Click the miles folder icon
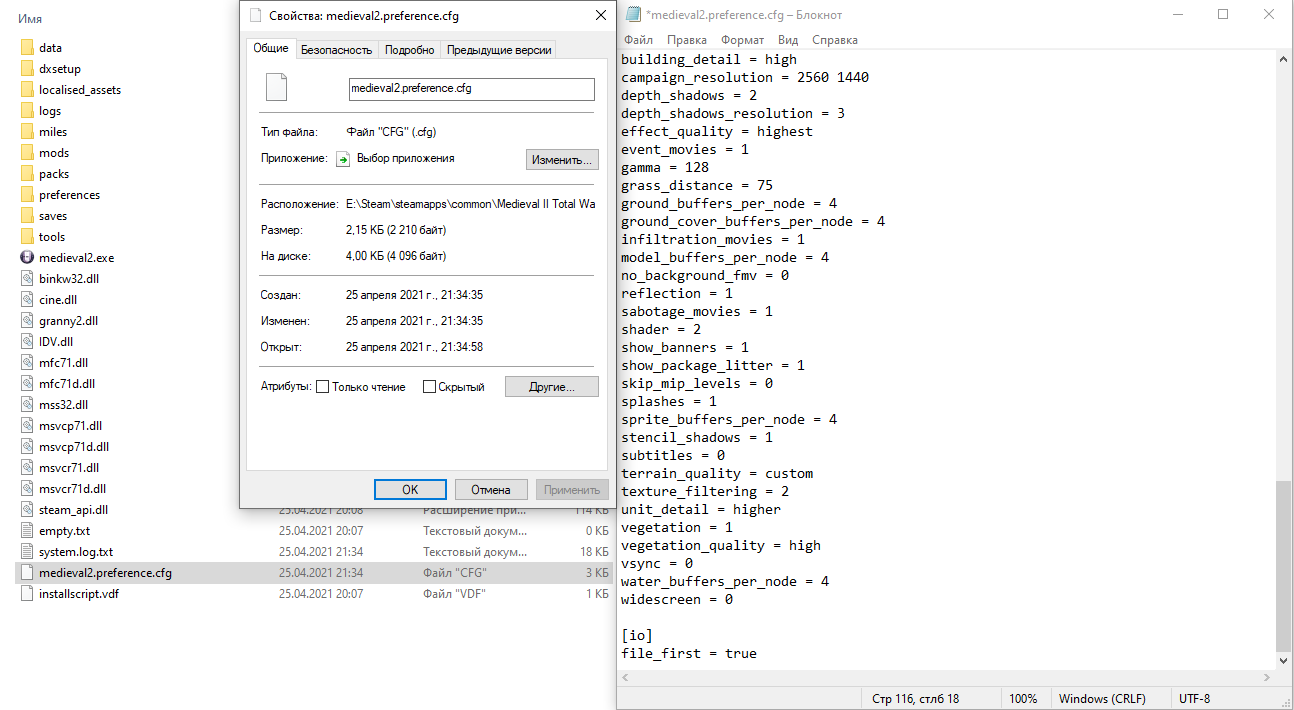This screenshot has height=710, width=1294. click(27, 132)
